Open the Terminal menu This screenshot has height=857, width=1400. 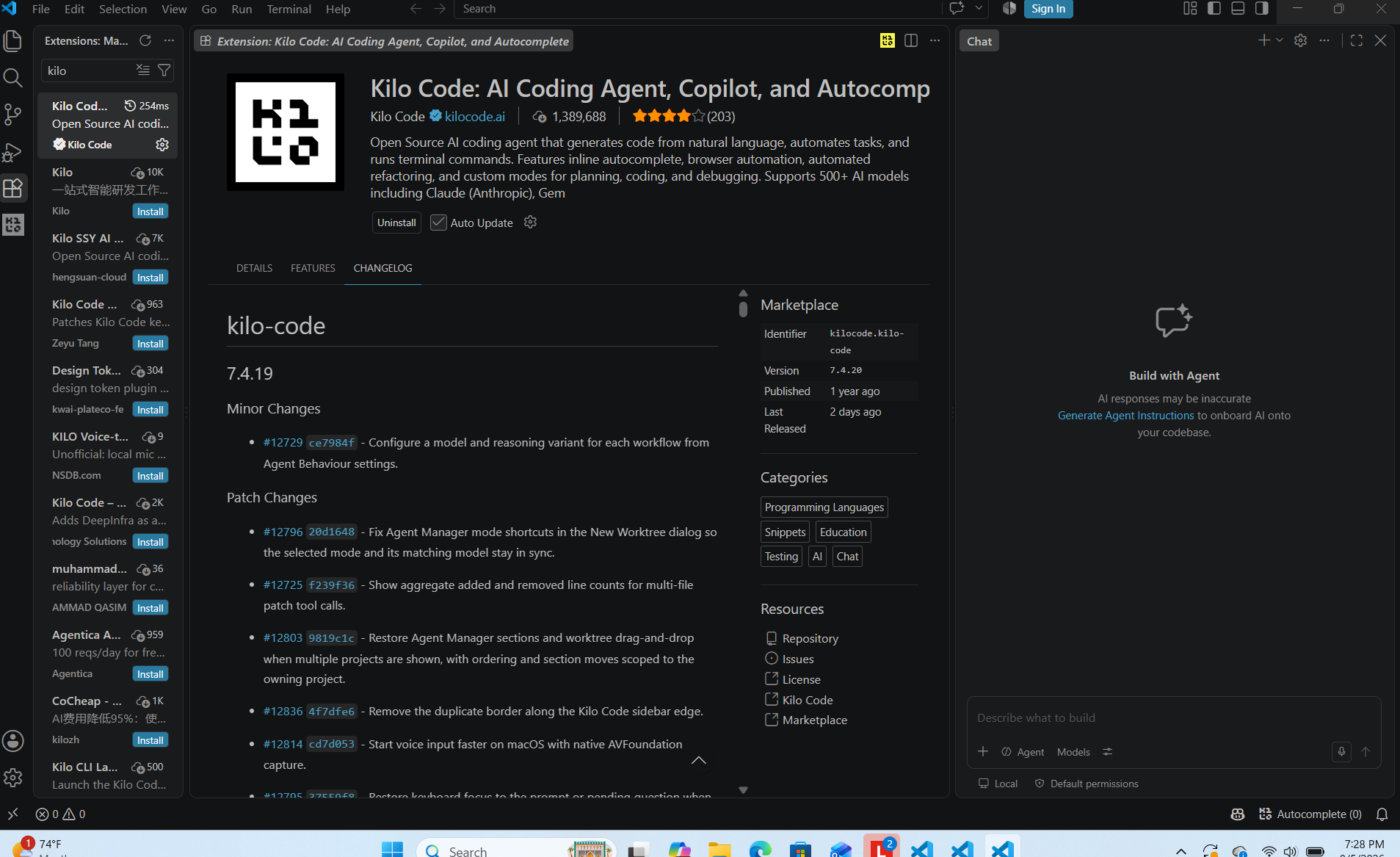tap(289, 9)
